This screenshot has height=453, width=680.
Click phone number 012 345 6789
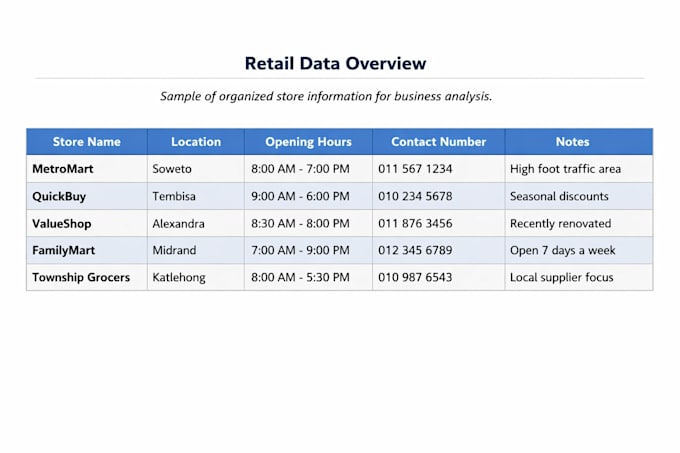point(415,251)
